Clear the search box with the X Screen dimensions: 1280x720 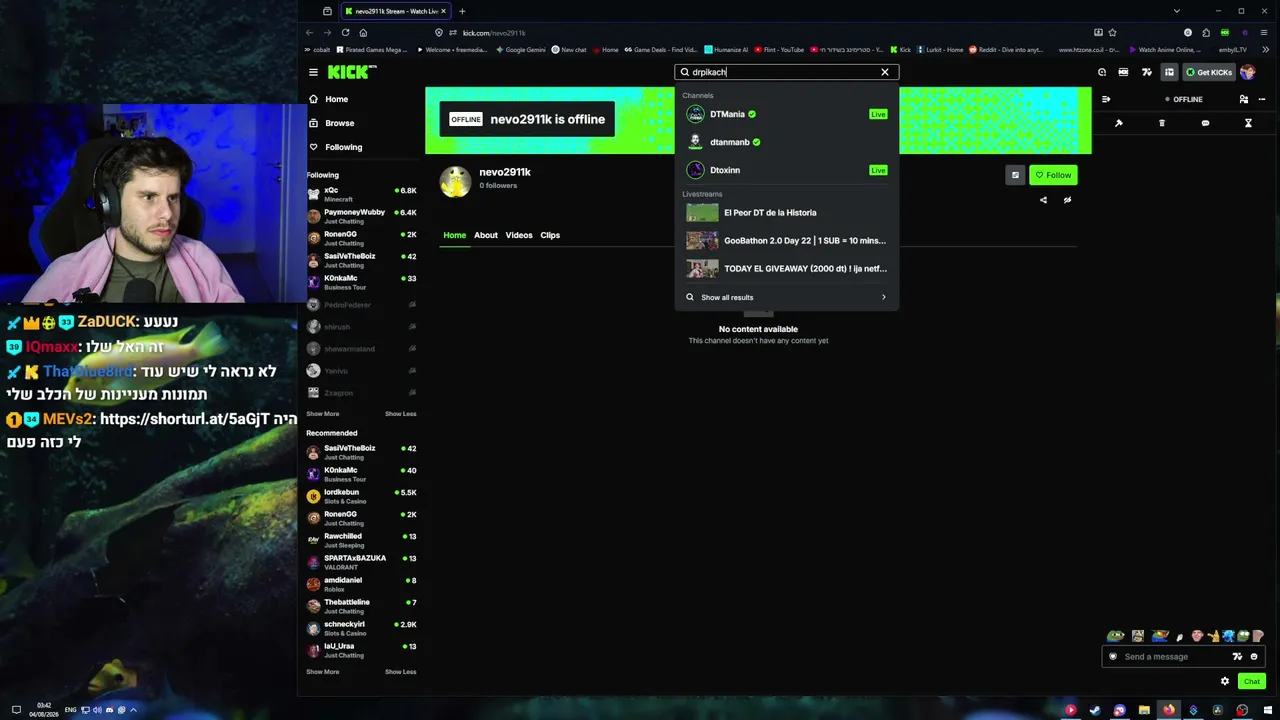point(884,72)
